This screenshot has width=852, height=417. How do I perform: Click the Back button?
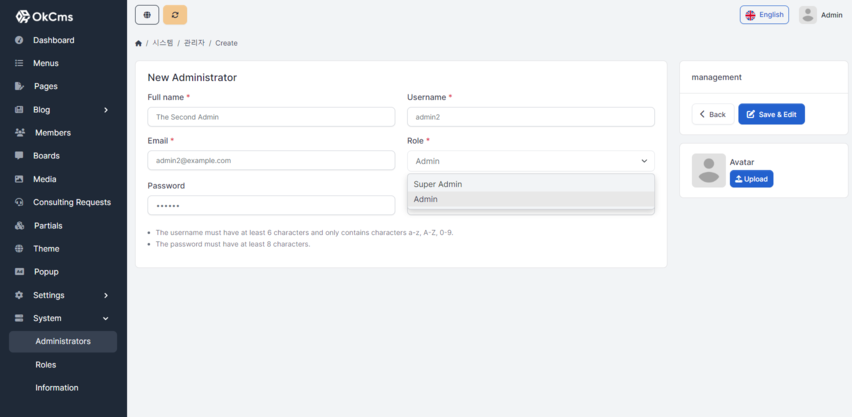(x=712, y=114)
